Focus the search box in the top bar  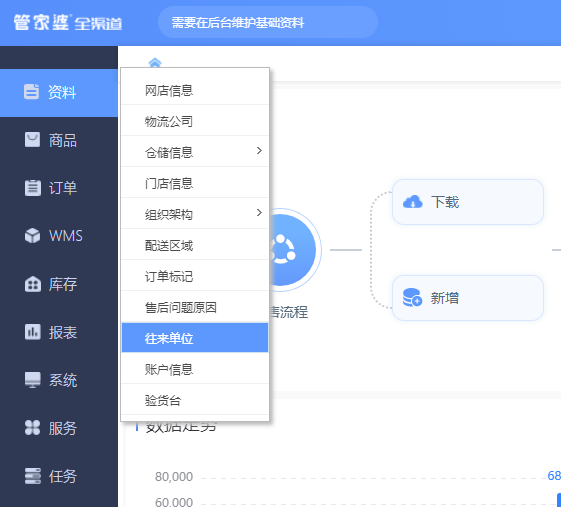pyautogui.click(x=268, y=22)
